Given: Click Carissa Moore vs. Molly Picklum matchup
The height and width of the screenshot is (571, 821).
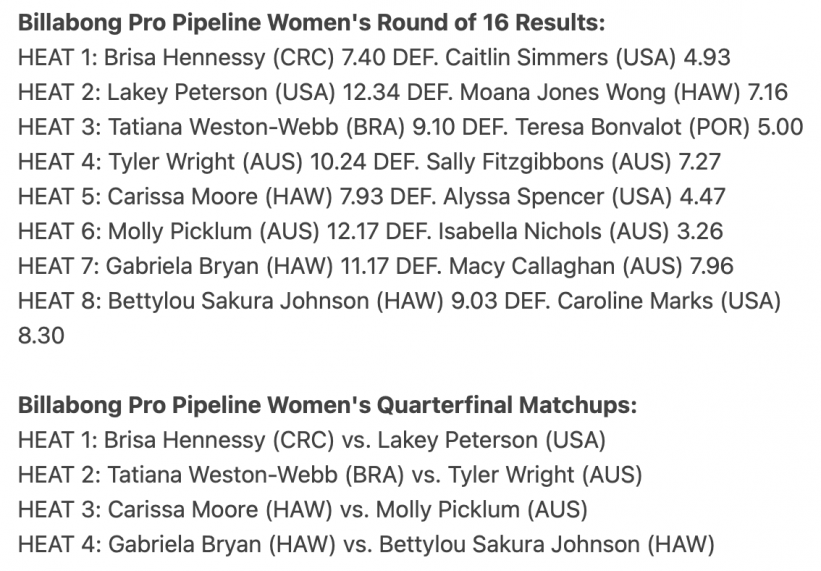Looking at the screenshot, I should [x=303, y=510].
